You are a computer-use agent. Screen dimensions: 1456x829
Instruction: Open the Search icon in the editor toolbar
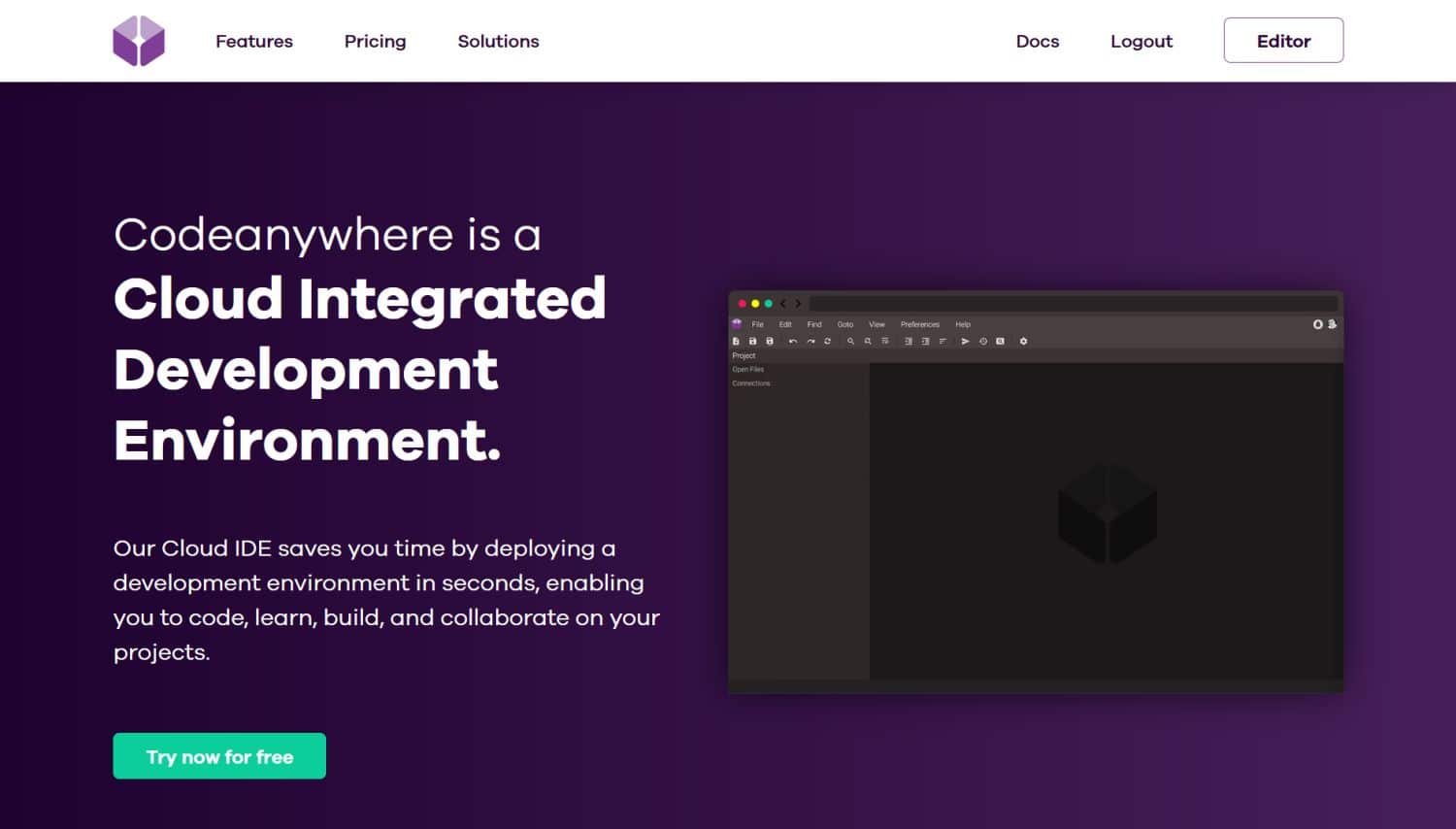coord(850,341)
